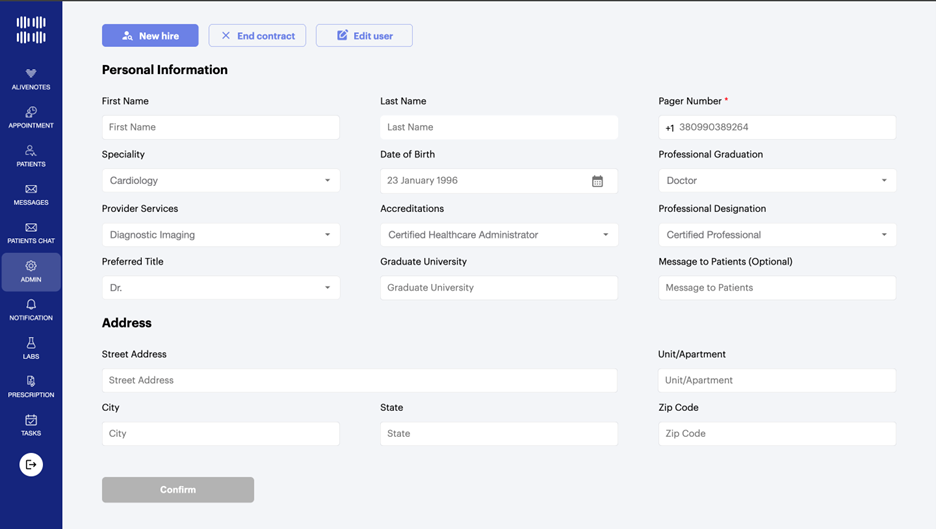
Task: Open the Preferred Title dropdown
Action: pos(220,288)
